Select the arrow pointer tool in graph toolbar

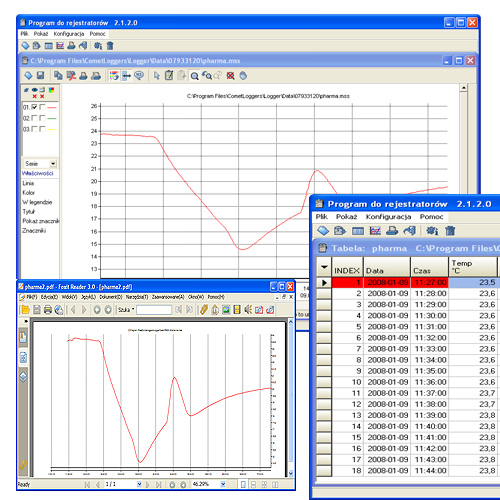(x=156, y=76)
